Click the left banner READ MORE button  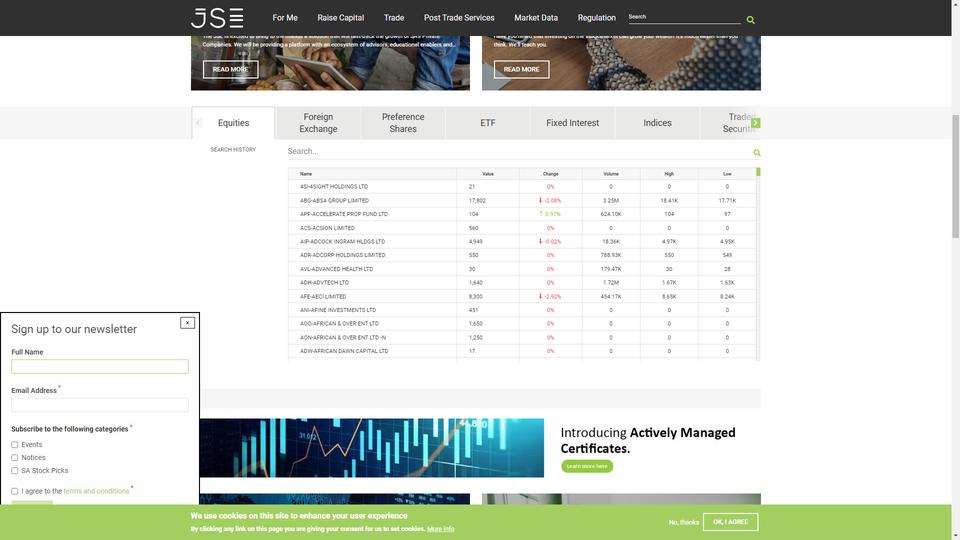point(230,69)
